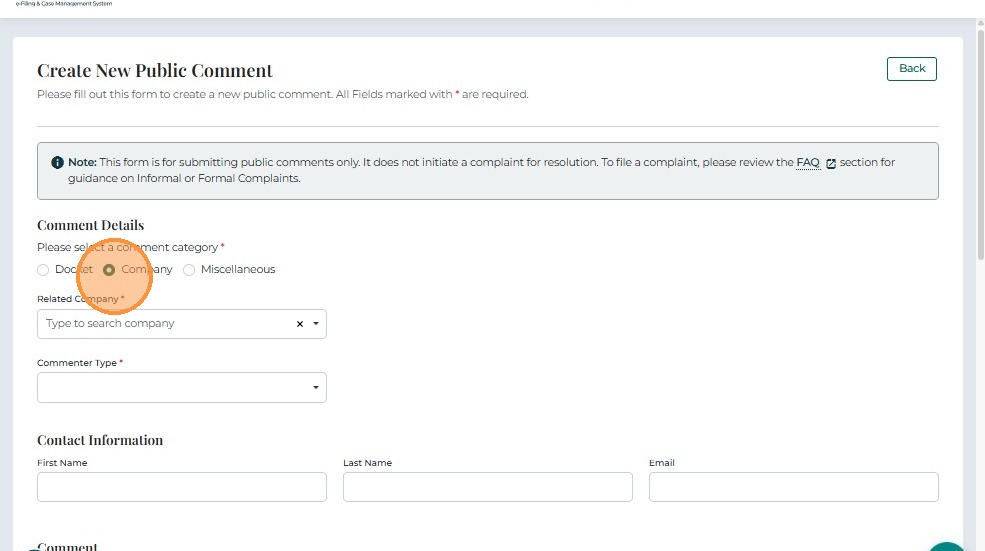Click the Miscellaneous radio label text
The height and width of the screenshot is (551, 985).
238,270
